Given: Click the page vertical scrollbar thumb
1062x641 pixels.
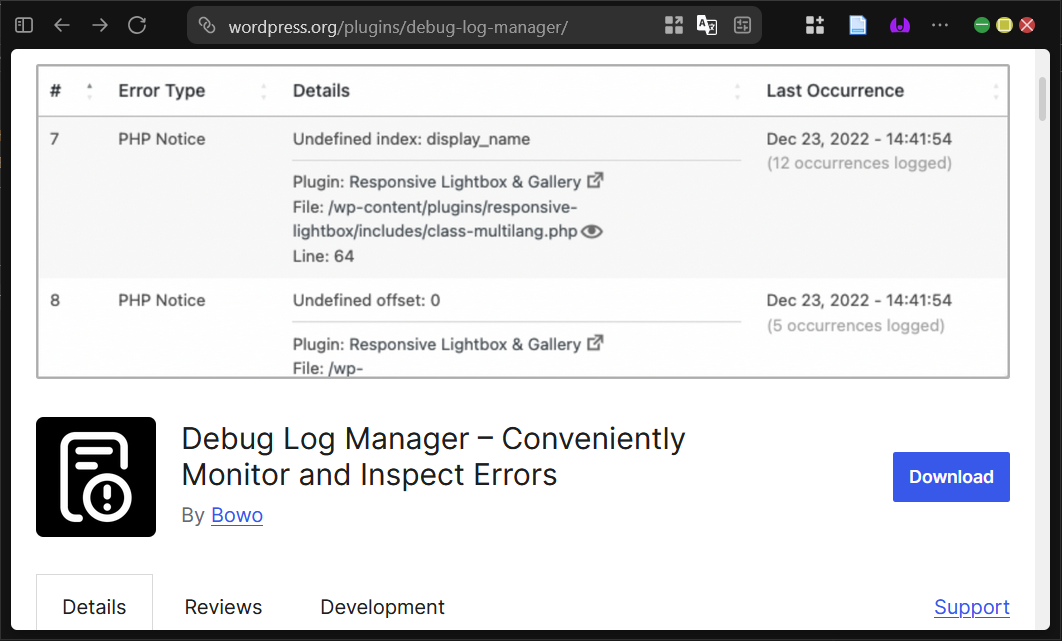Looking at the screenshot, I should [x=1042, y=99].
